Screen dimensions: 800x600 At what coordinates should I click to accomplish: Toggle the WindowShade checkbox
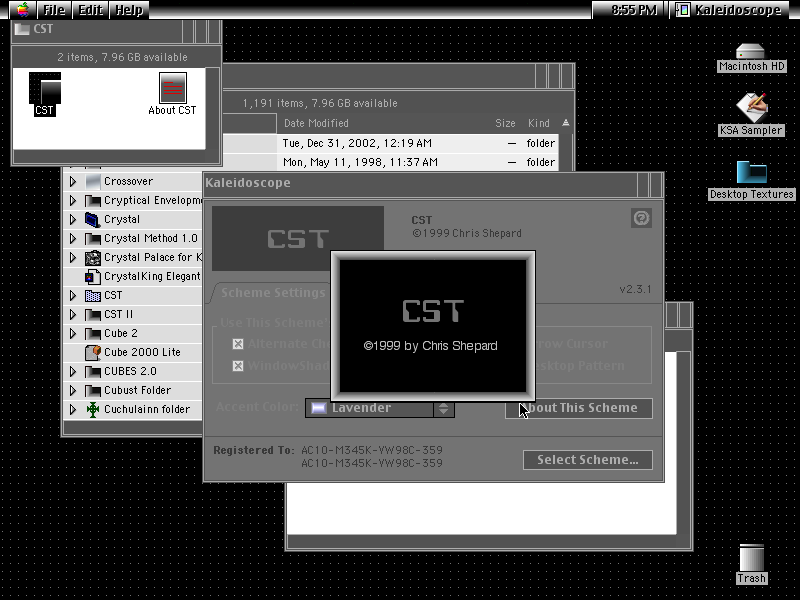pos(238,366)
